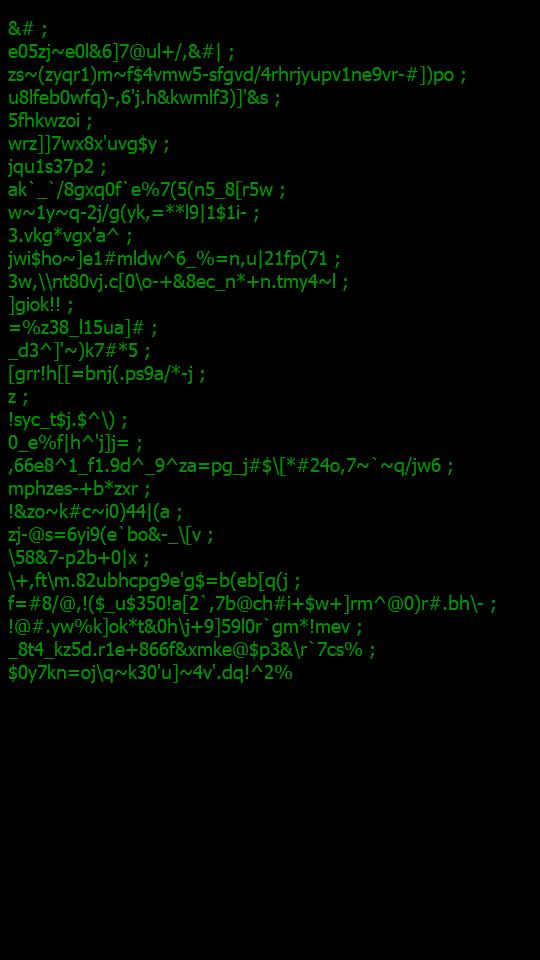
Task: Click the line beginning _8t4_kz5d
Action: 192,650
